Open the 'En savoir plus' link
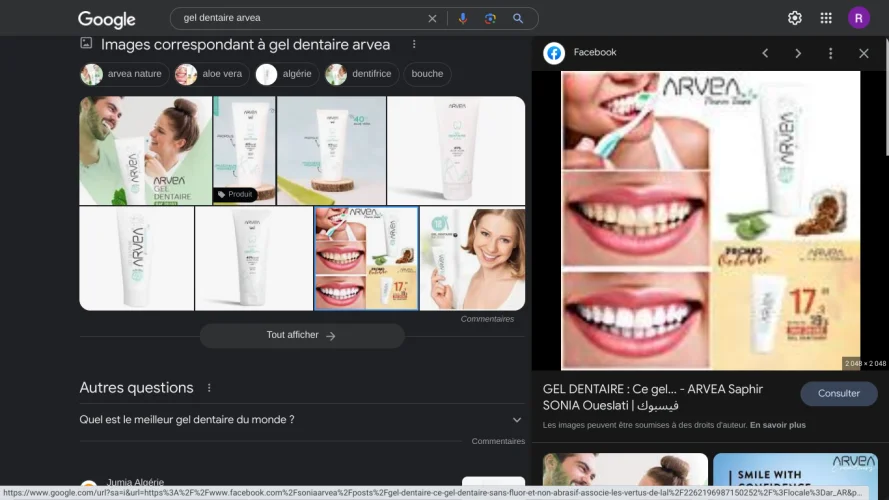Image resolution: width=889 pixels, height=500 pixels. tap(778, 425)
